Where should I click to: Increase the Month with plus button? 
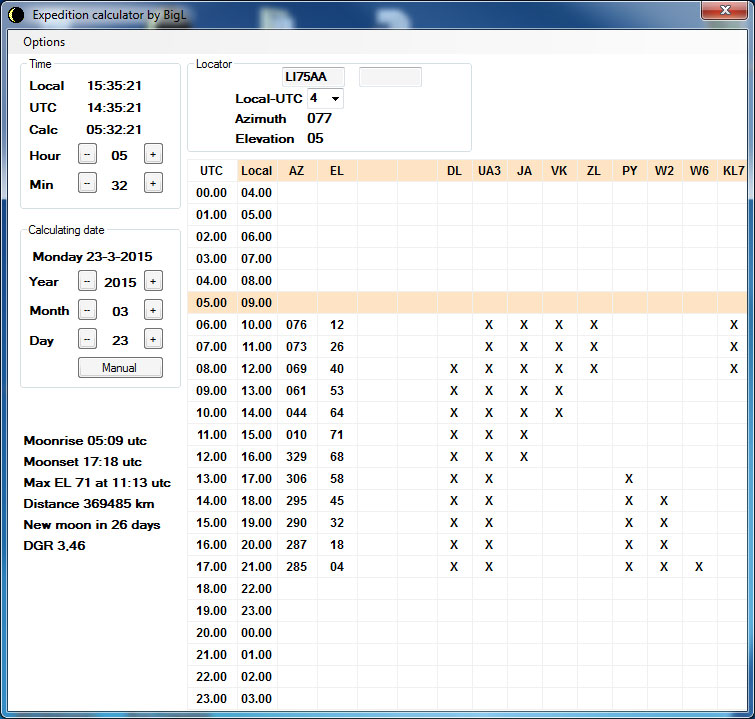tap(153, 310)
